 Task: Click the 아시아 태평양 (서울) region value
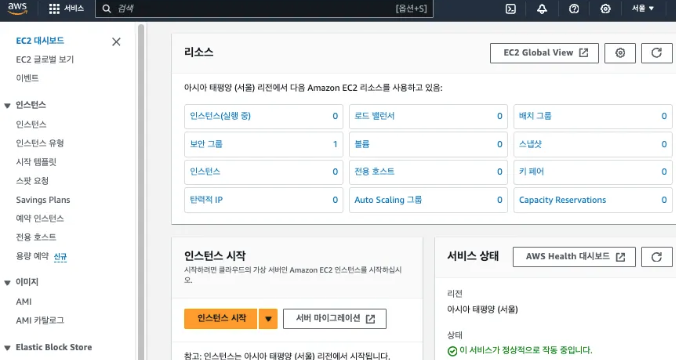pyautogui.click(x=482, y=310)
